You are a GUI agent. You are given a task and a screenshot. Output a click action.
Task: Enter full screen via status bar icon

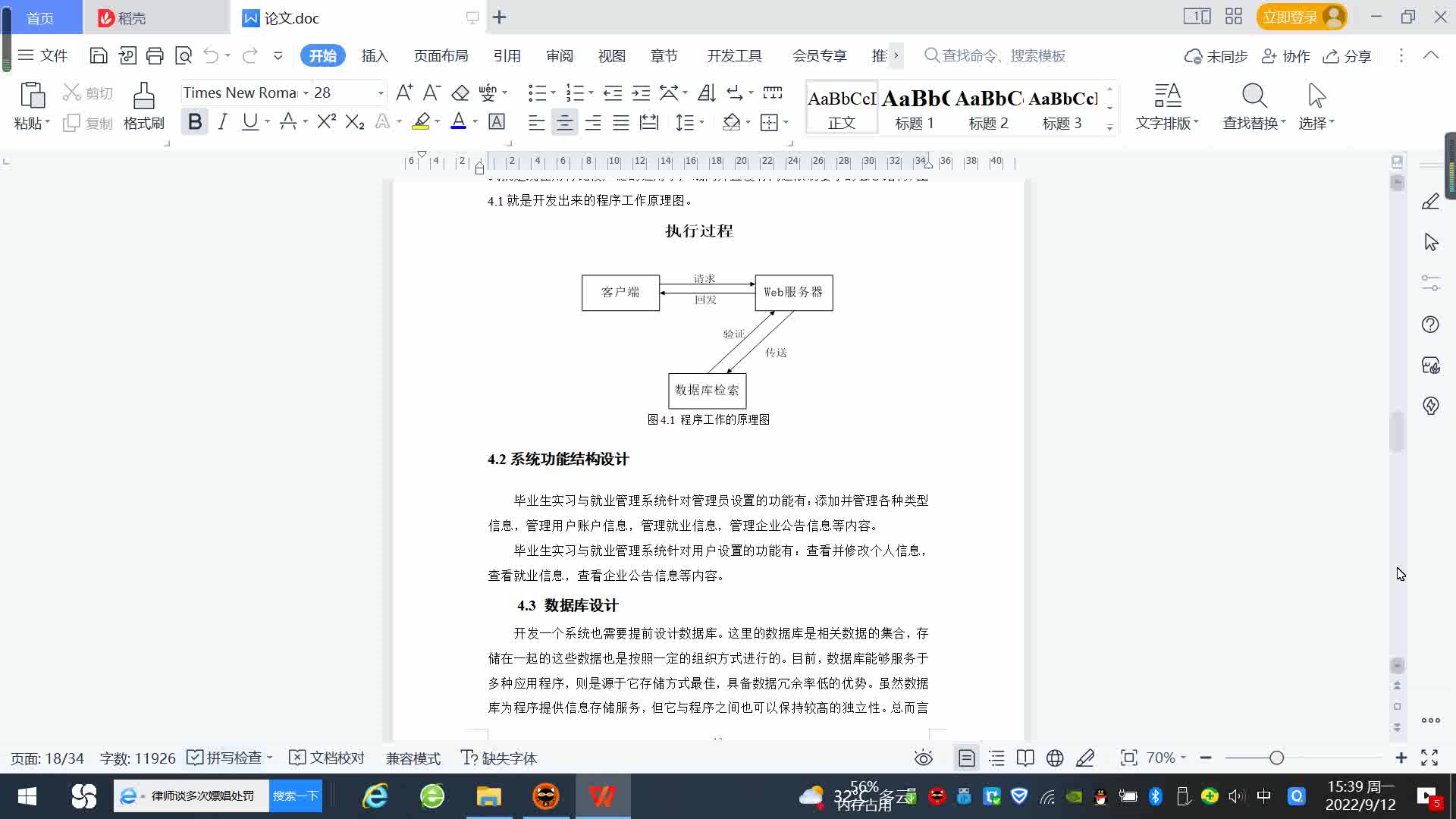tap(1429, 758)
